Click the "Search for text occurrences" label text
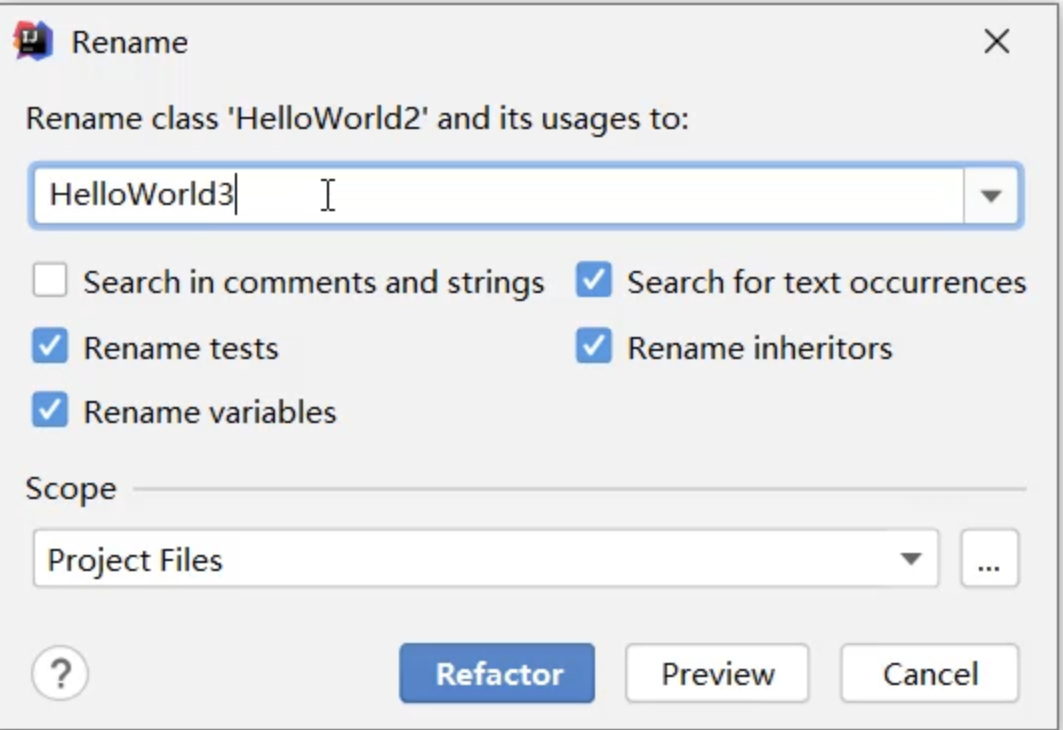Image resolution: width=1063 pixels, height=730 pixels. click(826, 283)
